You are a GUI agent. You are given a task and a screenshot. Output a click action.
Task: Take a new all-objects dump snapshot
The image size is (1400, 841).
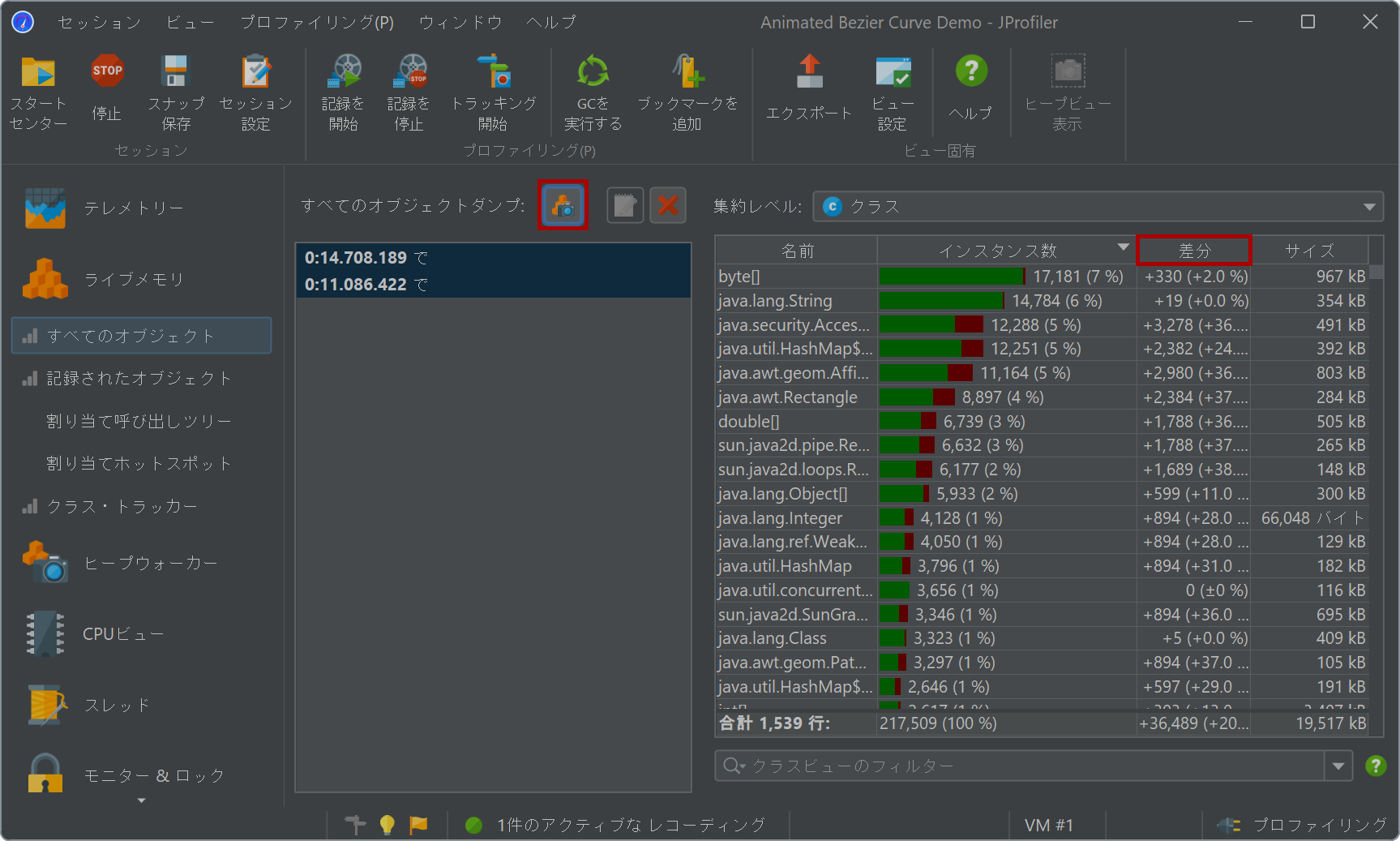[x=563, y=205]
